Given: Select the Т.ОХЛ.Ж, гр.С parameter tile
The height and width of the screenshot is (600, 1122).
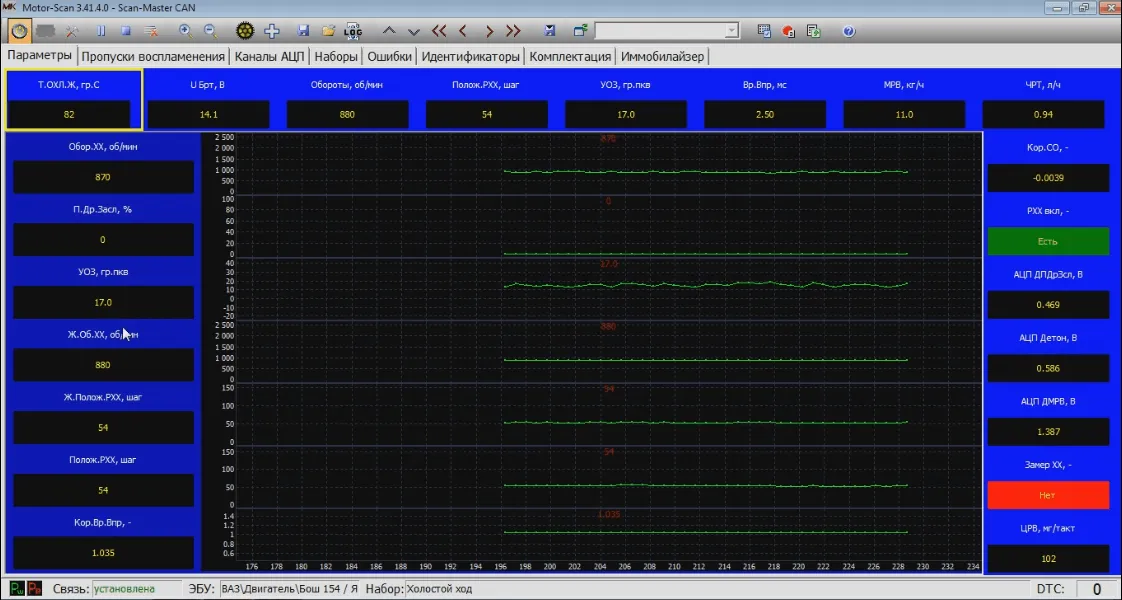Looking at the screenshot, I should pyautogui.click(x=74, y=99).
